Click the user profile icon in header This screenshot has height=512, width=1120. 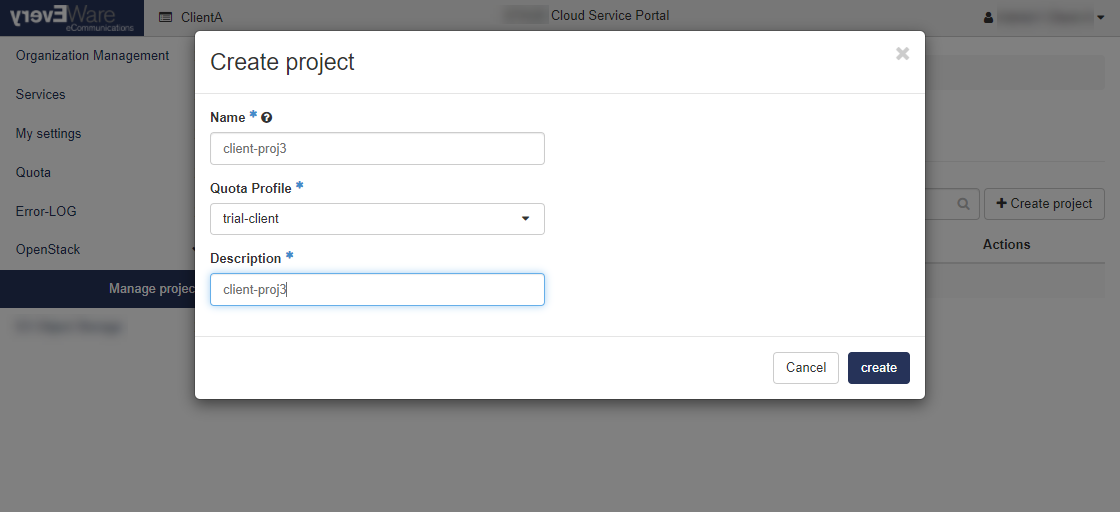(989, 17)
